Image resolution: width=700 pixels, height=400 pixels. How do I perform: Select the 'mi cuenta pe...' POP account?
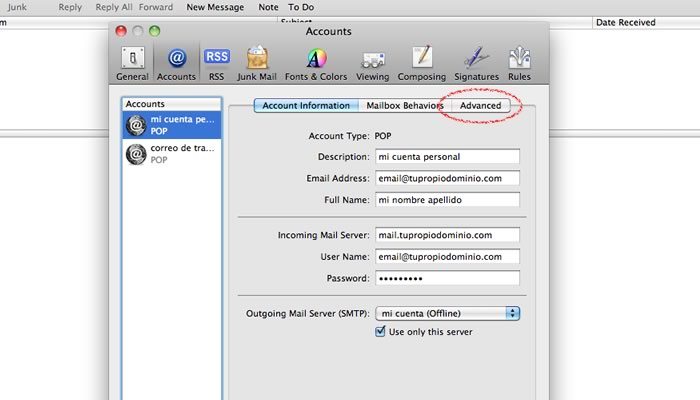(172, 125)
